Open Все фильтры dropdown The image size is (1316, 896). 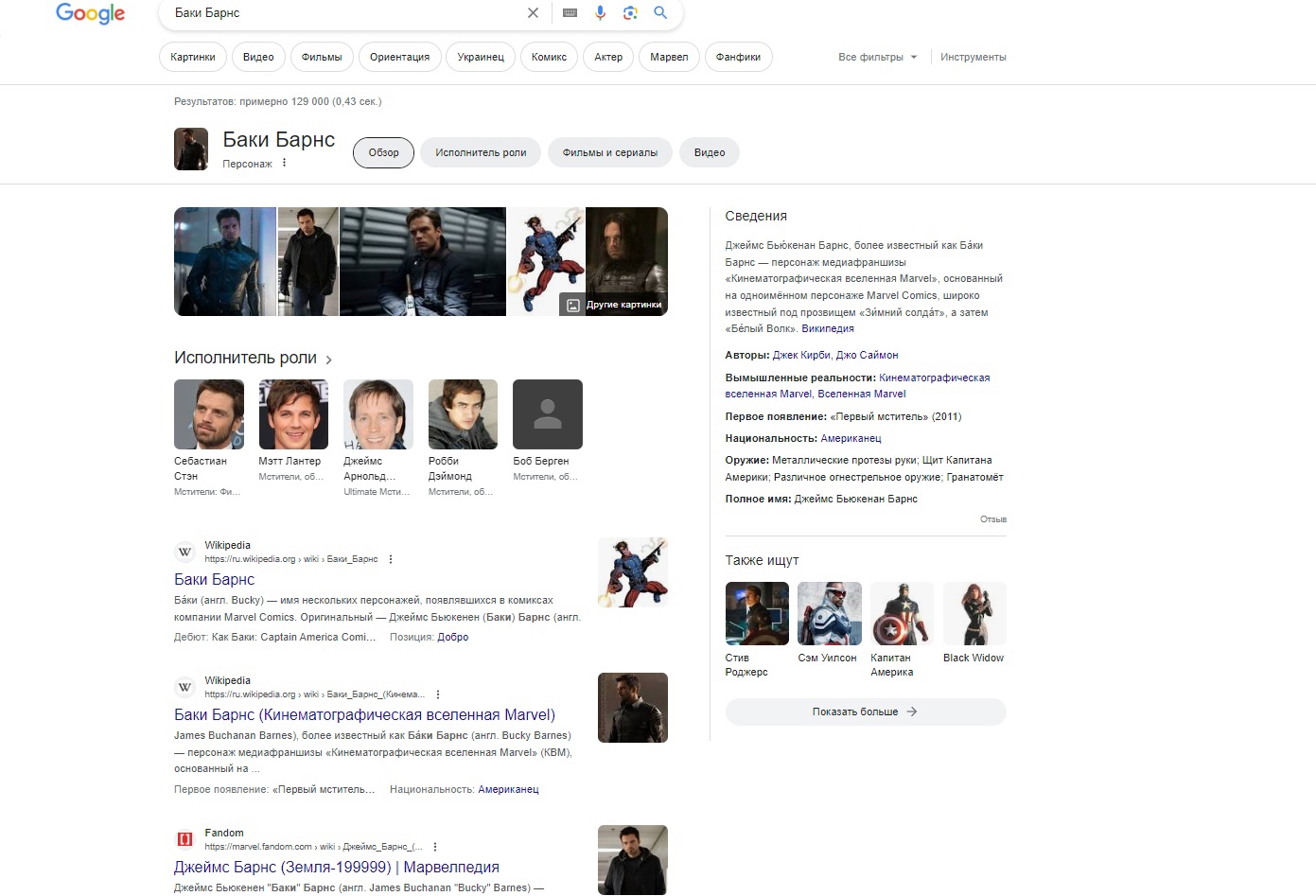[x=877, y=57]
